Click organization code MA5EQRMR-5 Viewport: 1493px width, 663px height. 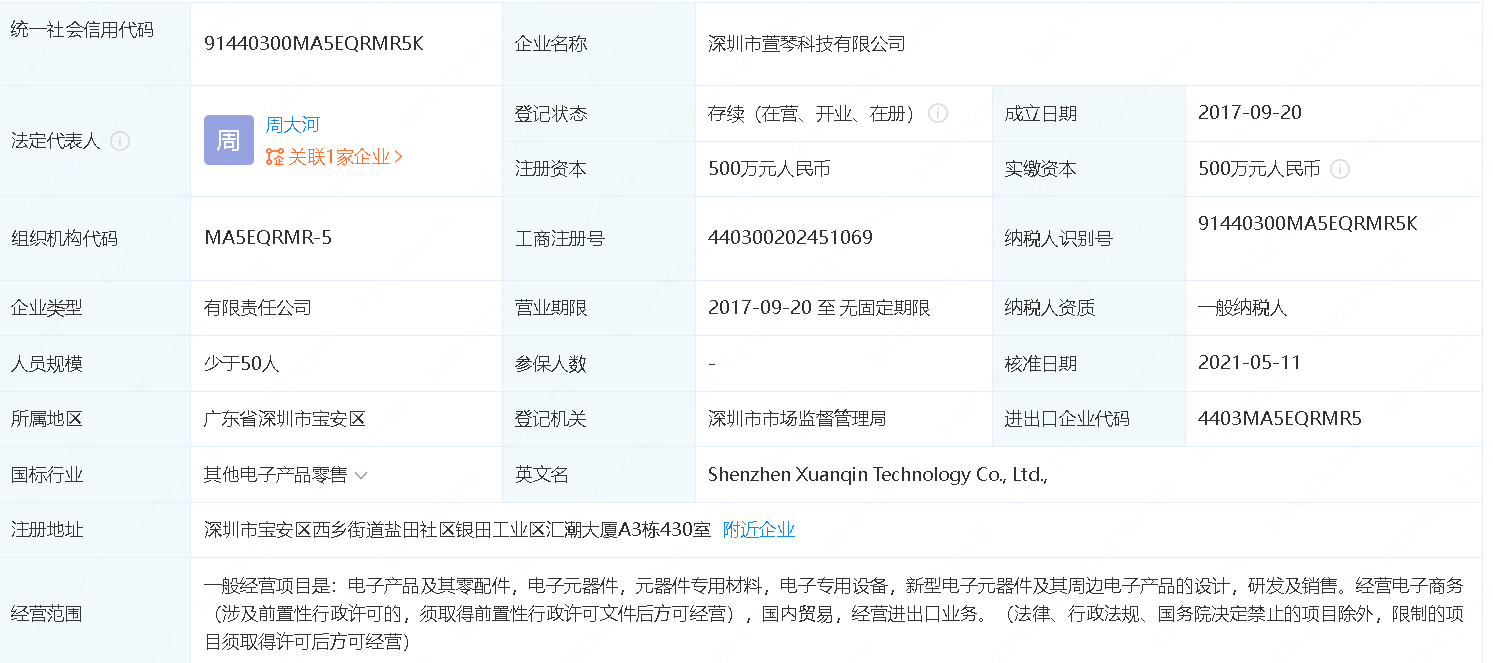268,238
